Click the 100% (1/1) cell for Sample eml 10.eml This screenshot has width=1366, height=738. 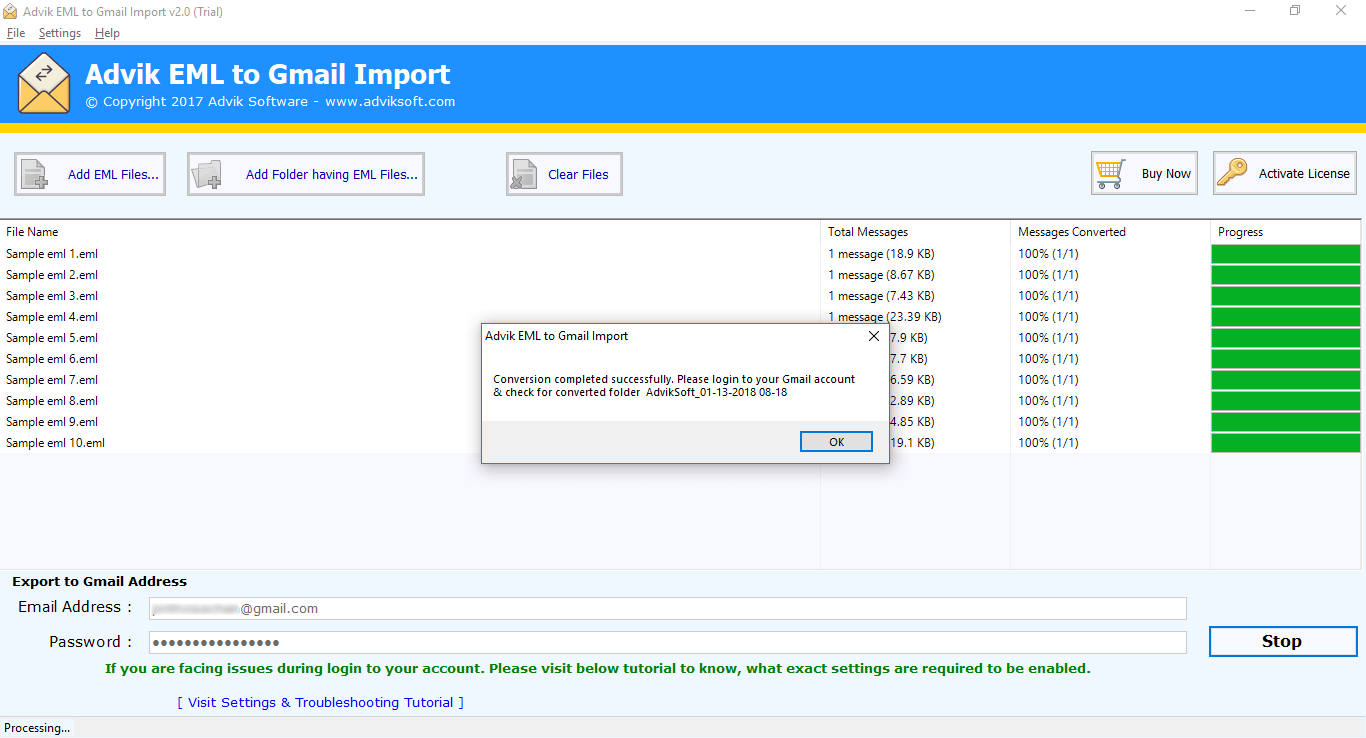coord(1048,443)
